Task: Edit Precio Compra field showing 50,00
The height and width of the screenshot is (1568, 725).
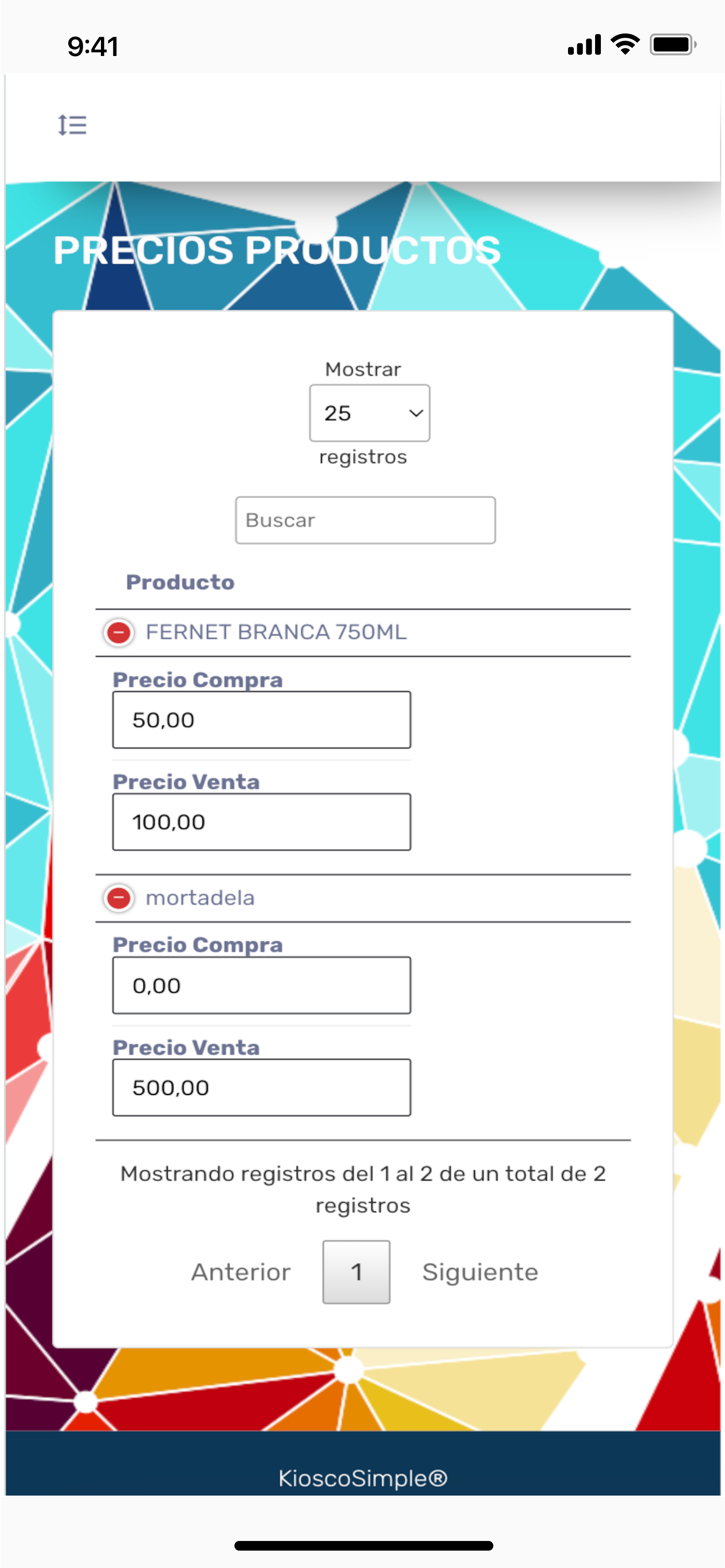Action: click(261, 719)
